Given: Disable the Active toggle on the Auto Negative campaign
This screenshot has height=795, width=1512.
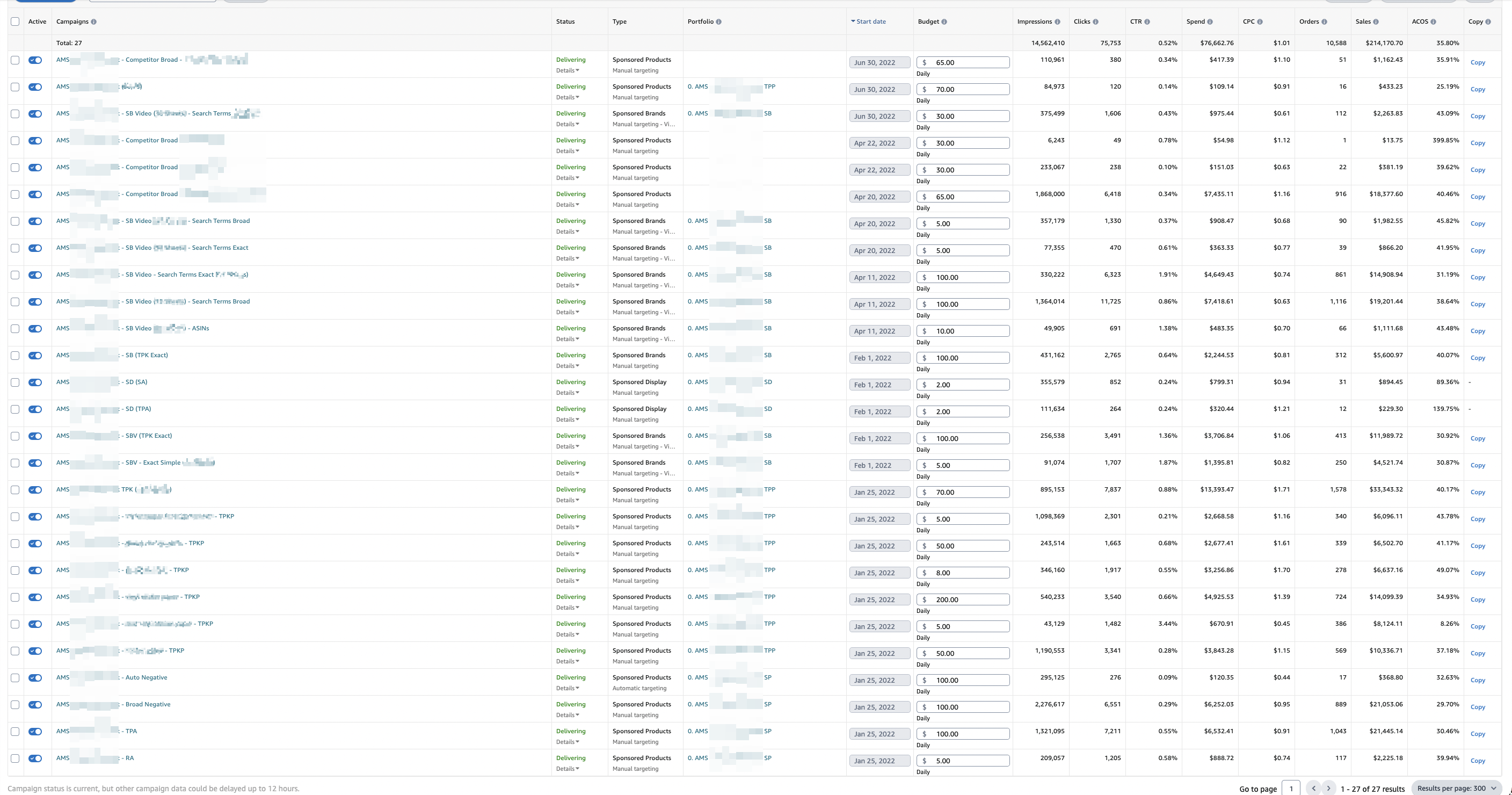Looking at the screenshot, I should [x=35, y=677].
